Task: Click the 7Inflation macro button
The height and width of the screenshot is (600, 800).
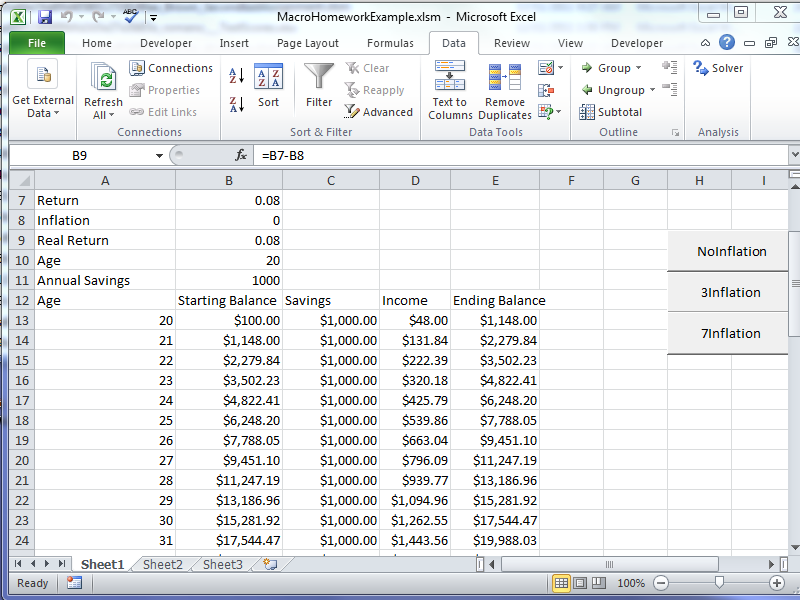Action: pyautogui.click(x=732, y=334)
